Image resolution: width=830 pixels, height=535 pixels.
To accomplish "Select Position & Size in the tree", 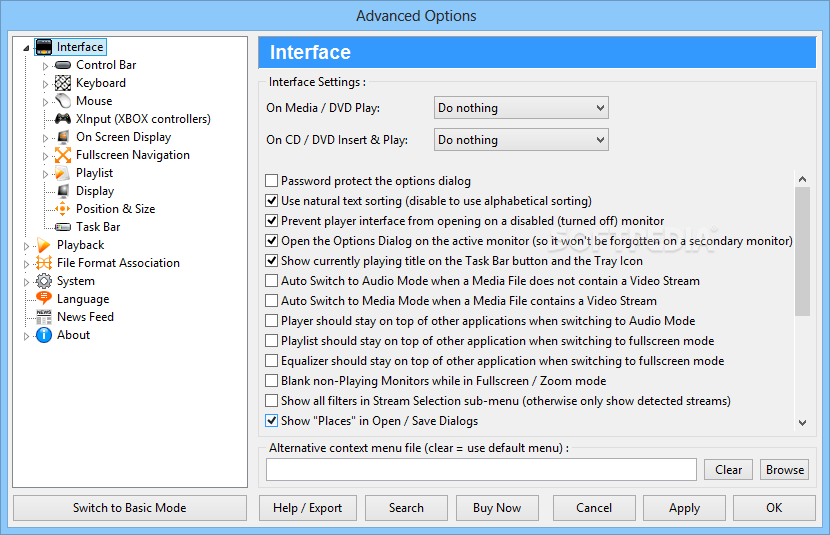I will pyautogui.click(x=115, y=209).
